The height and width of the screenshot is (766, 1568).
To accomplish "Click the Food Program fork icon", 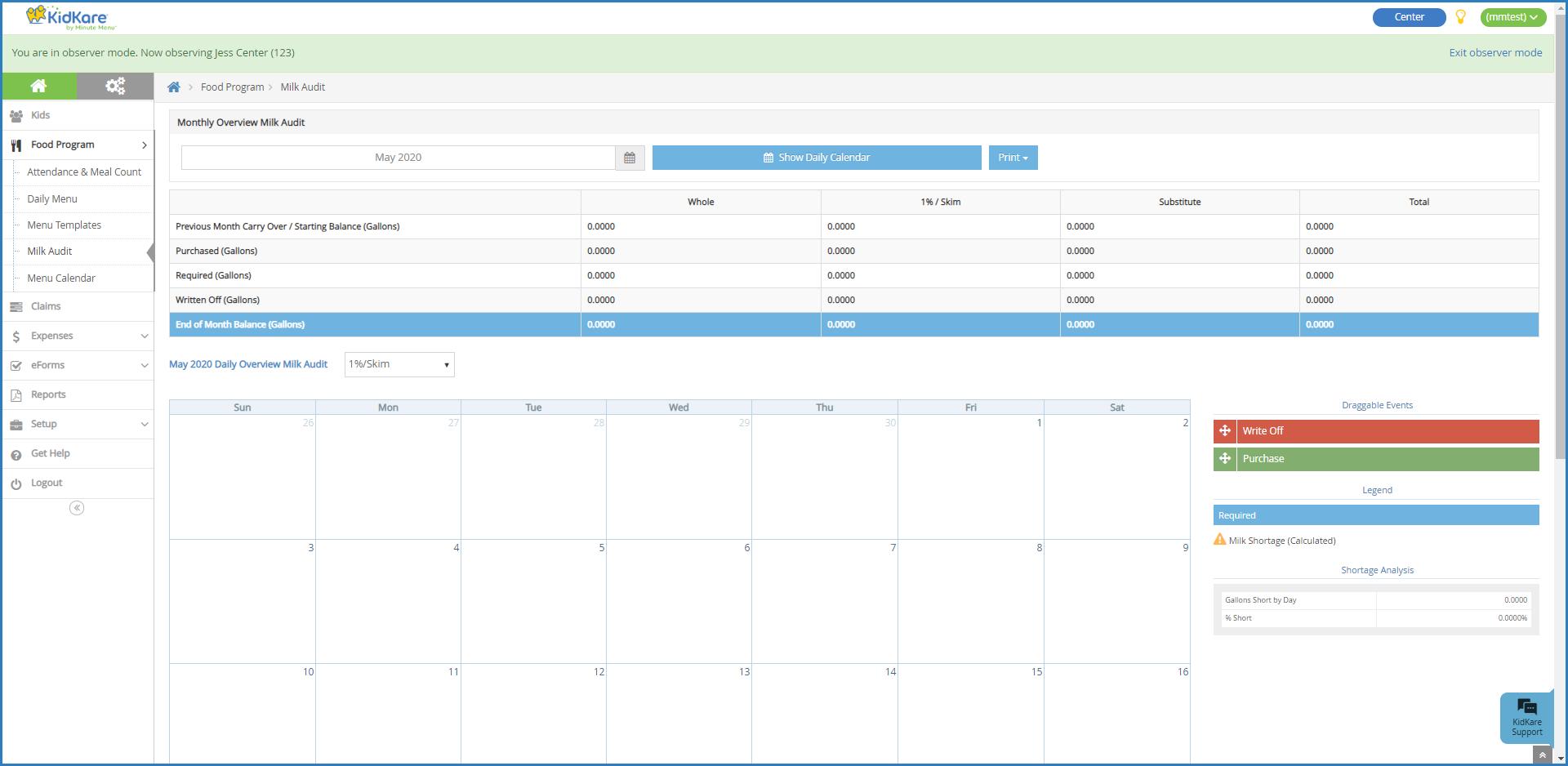I will click(x=16, y=145).
